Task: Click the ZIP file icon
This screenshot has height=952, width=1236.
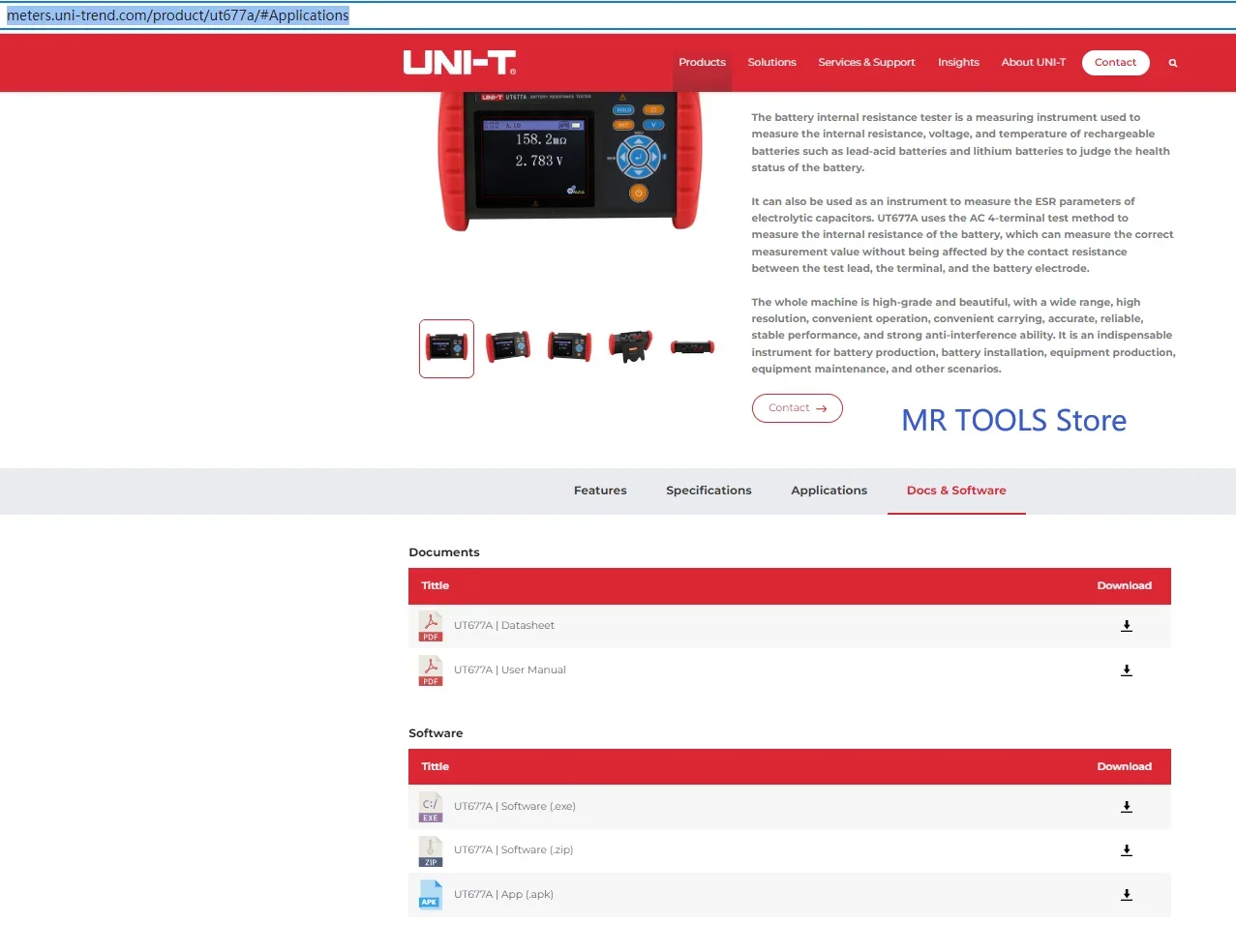Action: click(431, 850)
